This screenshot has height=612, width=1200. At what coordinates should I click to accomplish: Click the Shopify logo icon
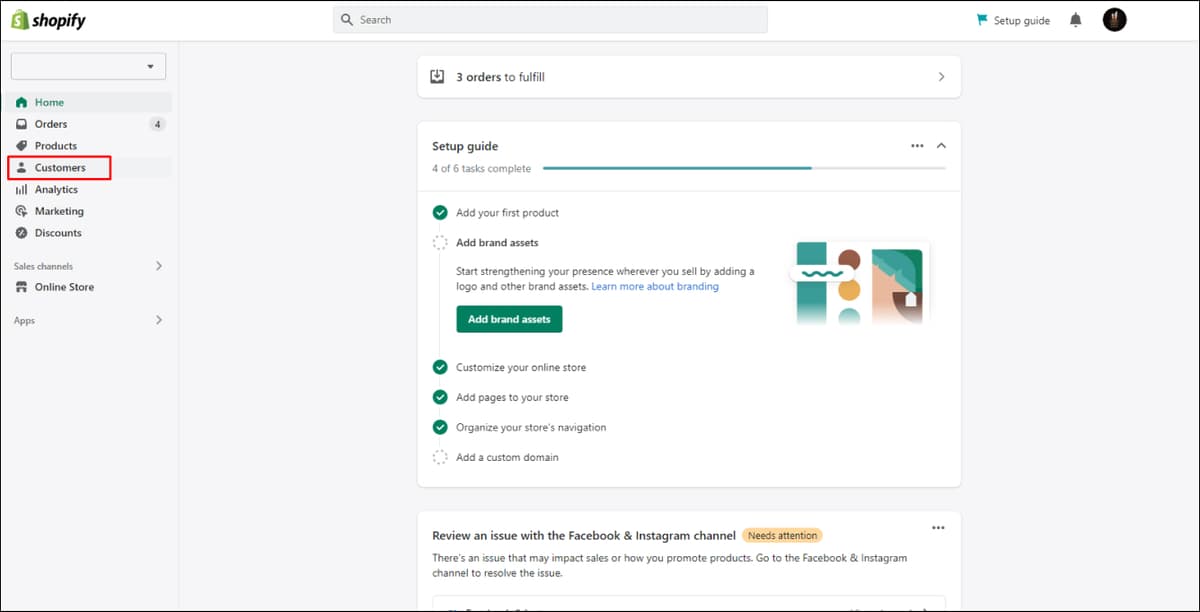20,19
